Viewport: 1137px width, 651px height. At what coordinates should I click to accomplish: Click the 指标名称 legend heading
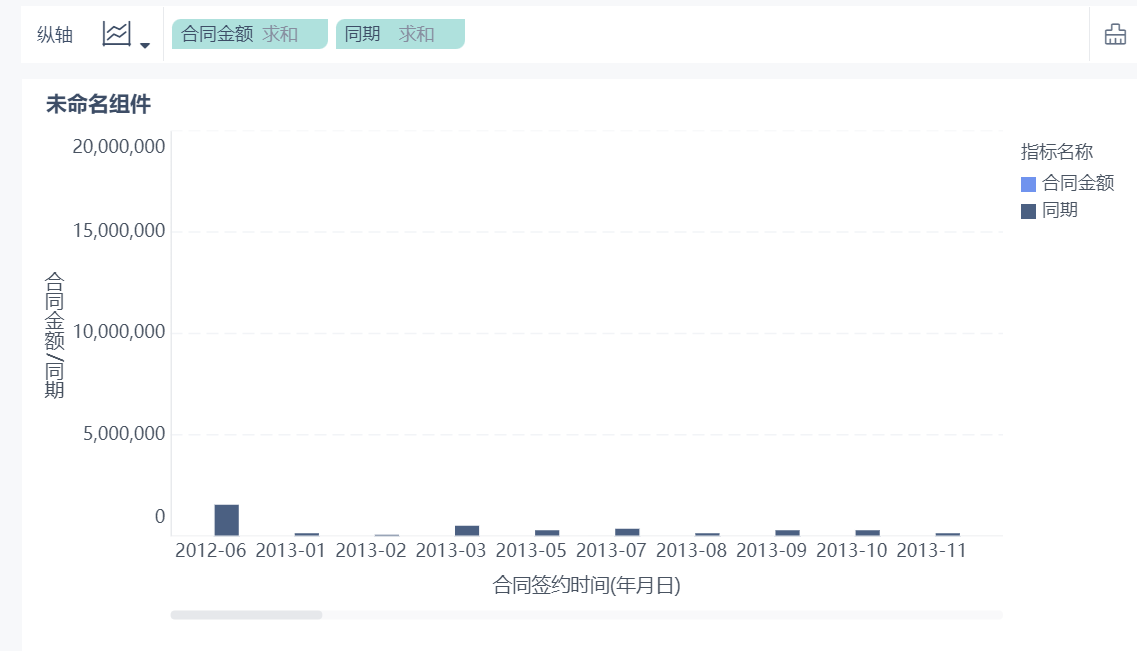pos(1056,152)
